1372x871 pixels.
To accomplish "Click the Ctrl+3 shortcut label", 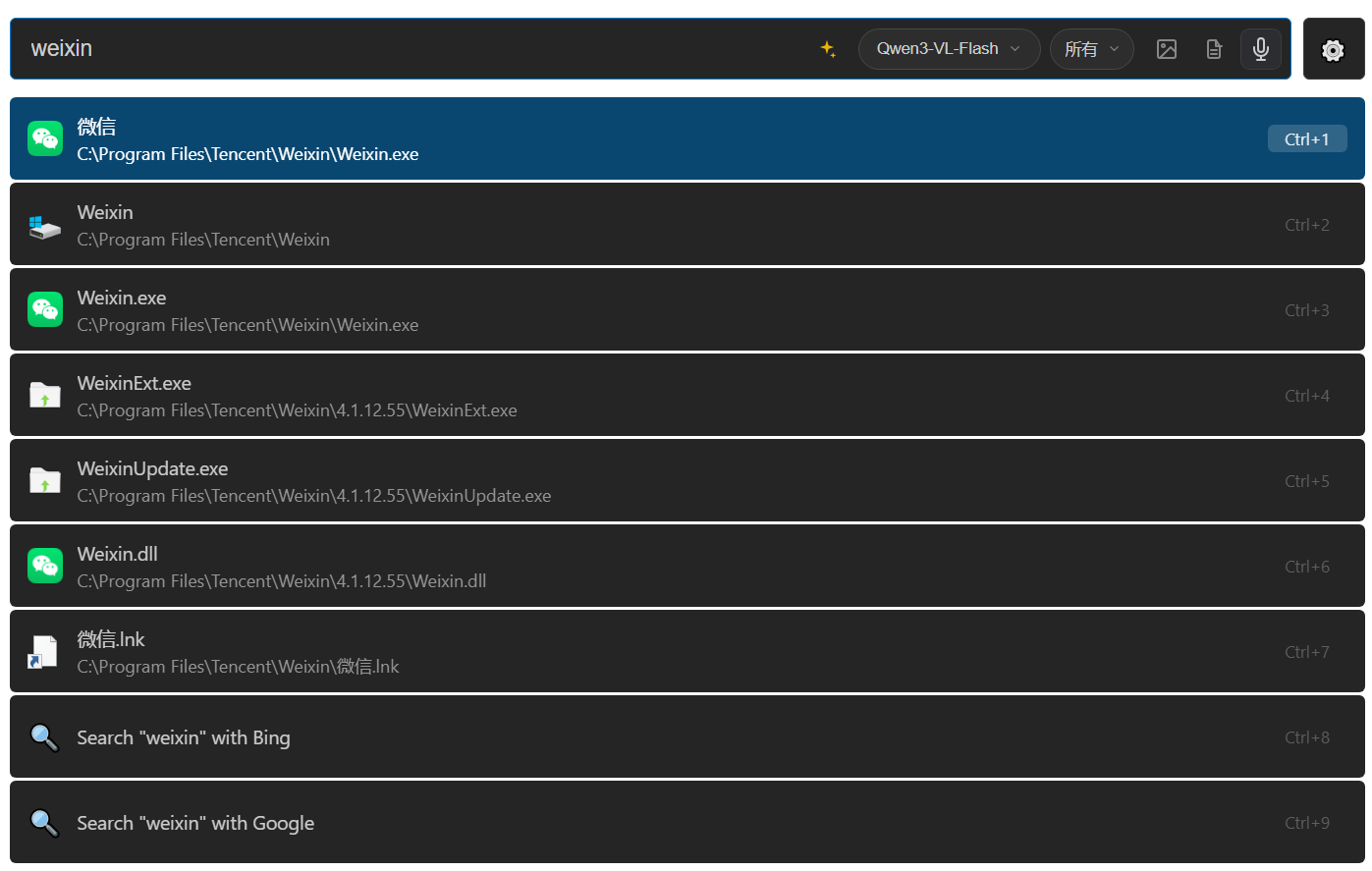I will pyautogui.click(x=1307, y=310).
